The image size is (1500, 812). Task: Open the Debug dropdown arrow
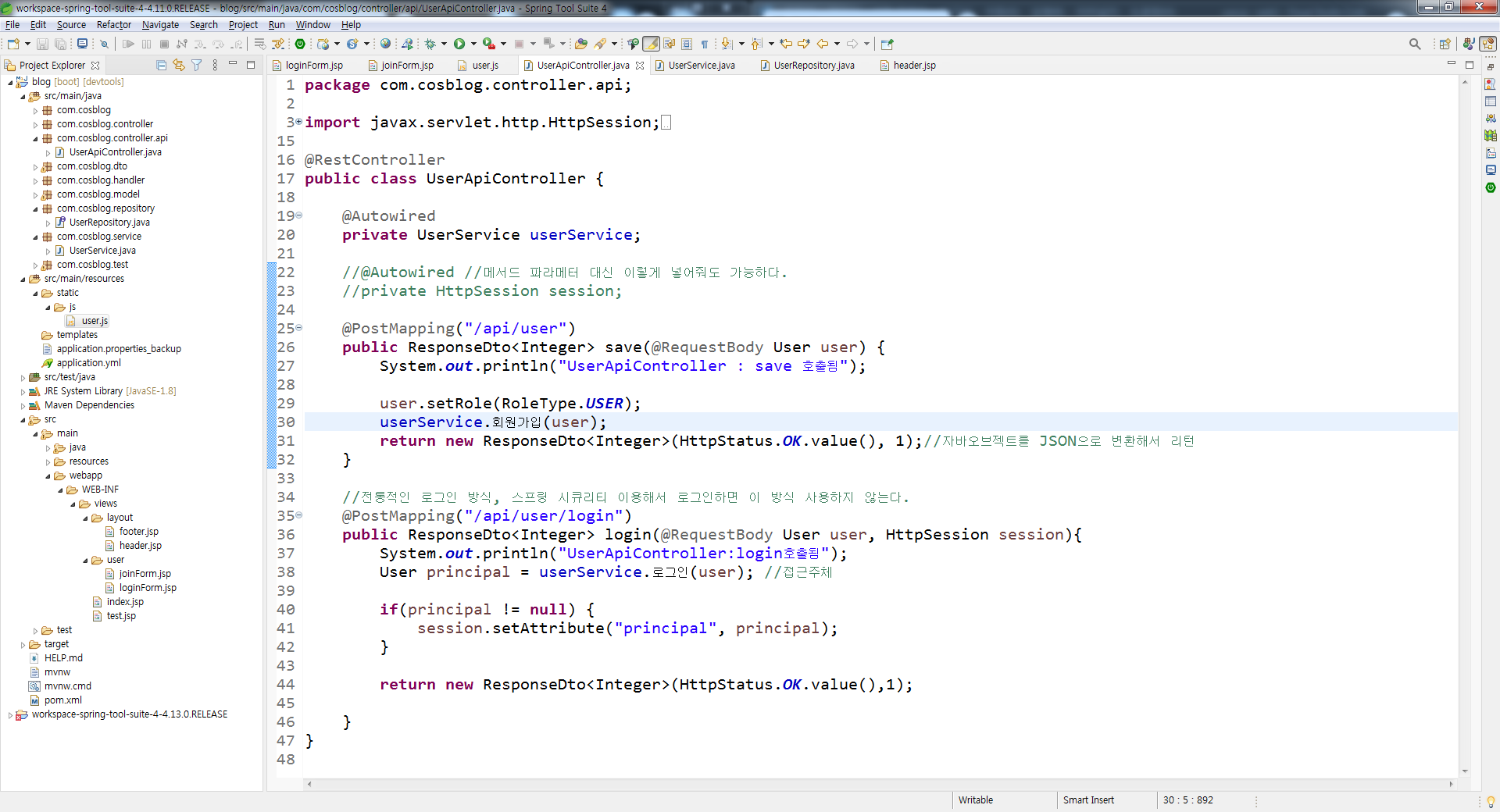point(444,44)
